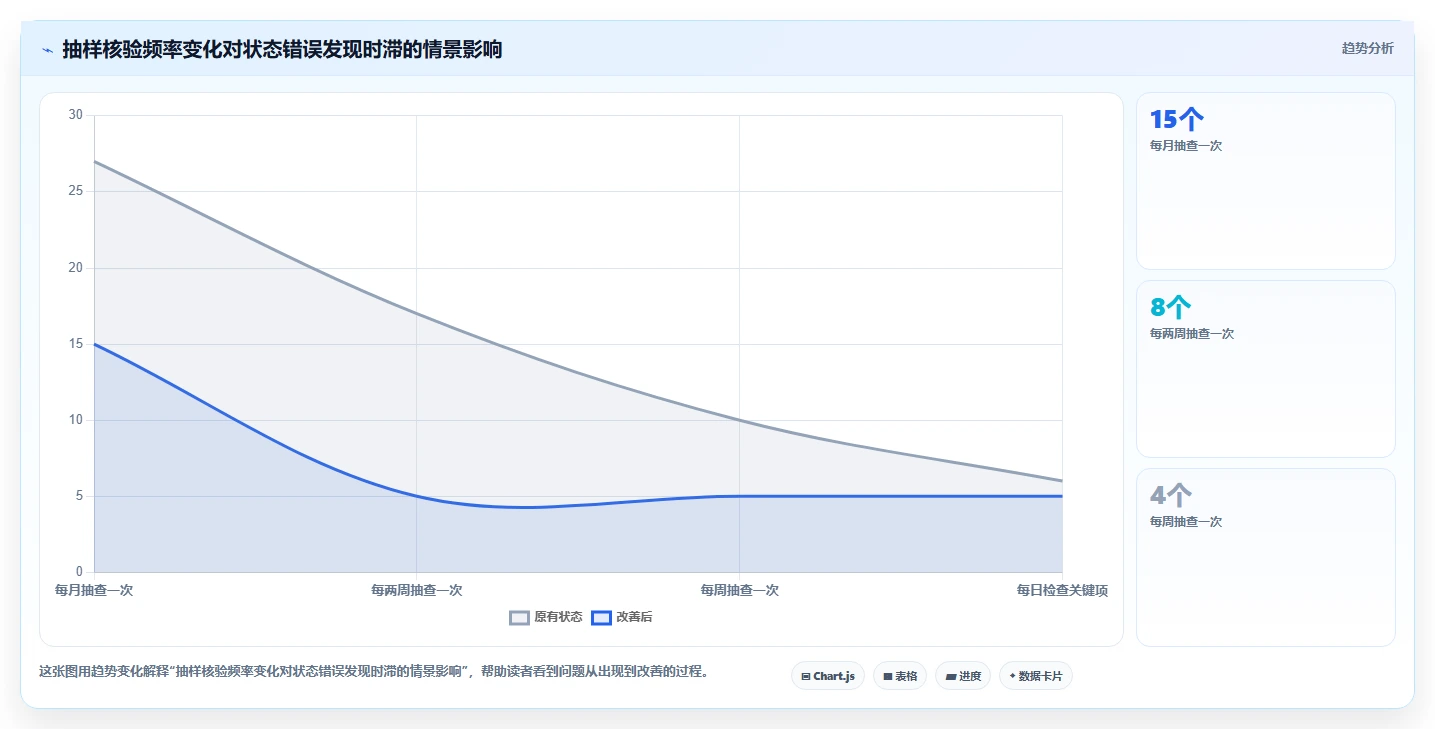Select the 数据卡片 tag chip
The image size is (1435, 729).
tap(1036, 676)
